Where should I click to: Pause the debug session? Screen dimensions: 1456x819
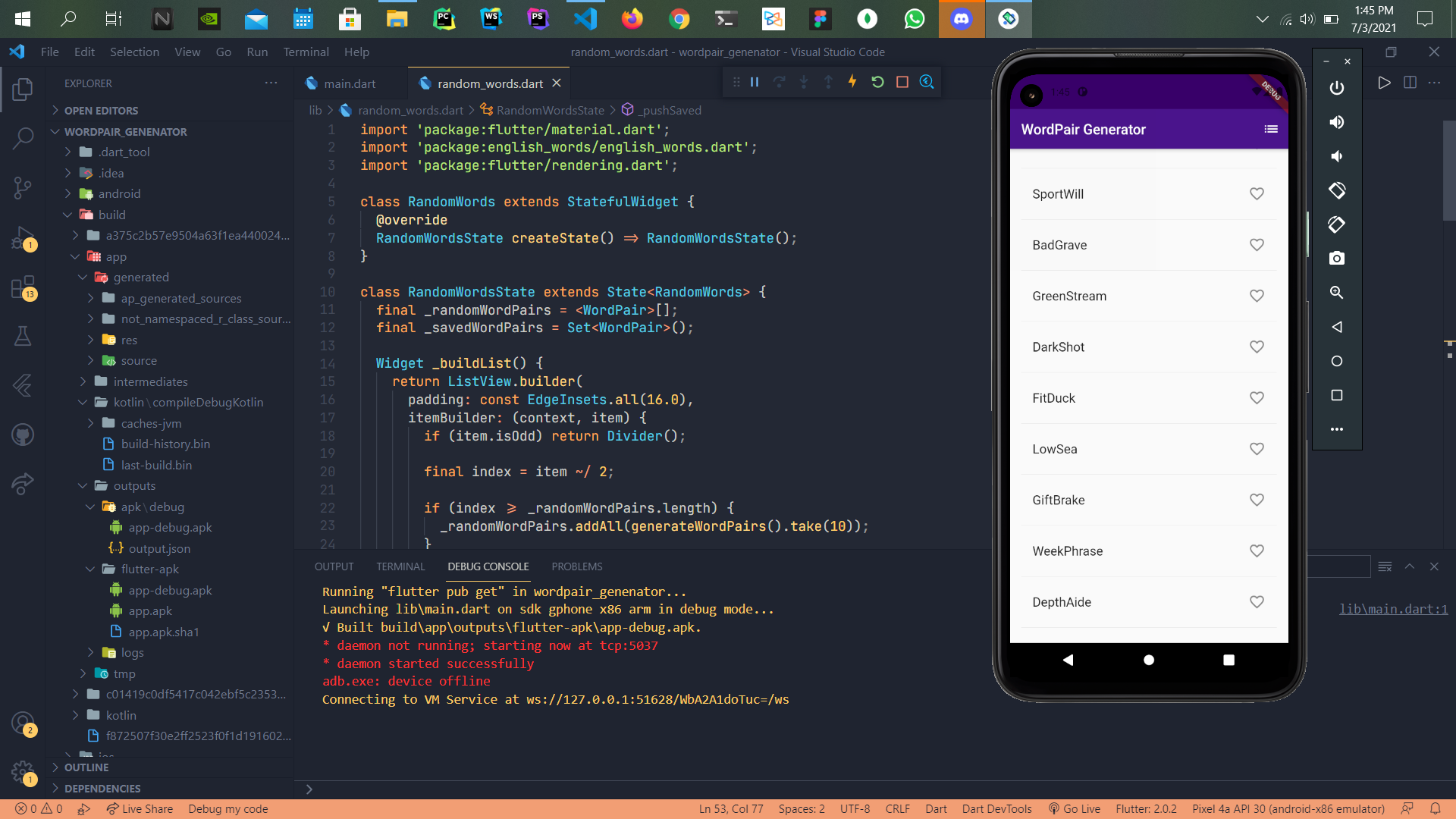pos(755,82)
